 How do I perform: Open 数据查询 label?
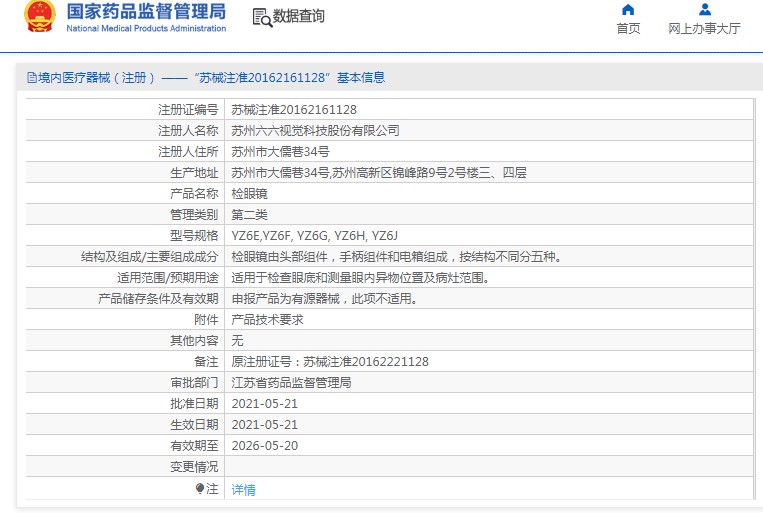[x=298, y=16]
